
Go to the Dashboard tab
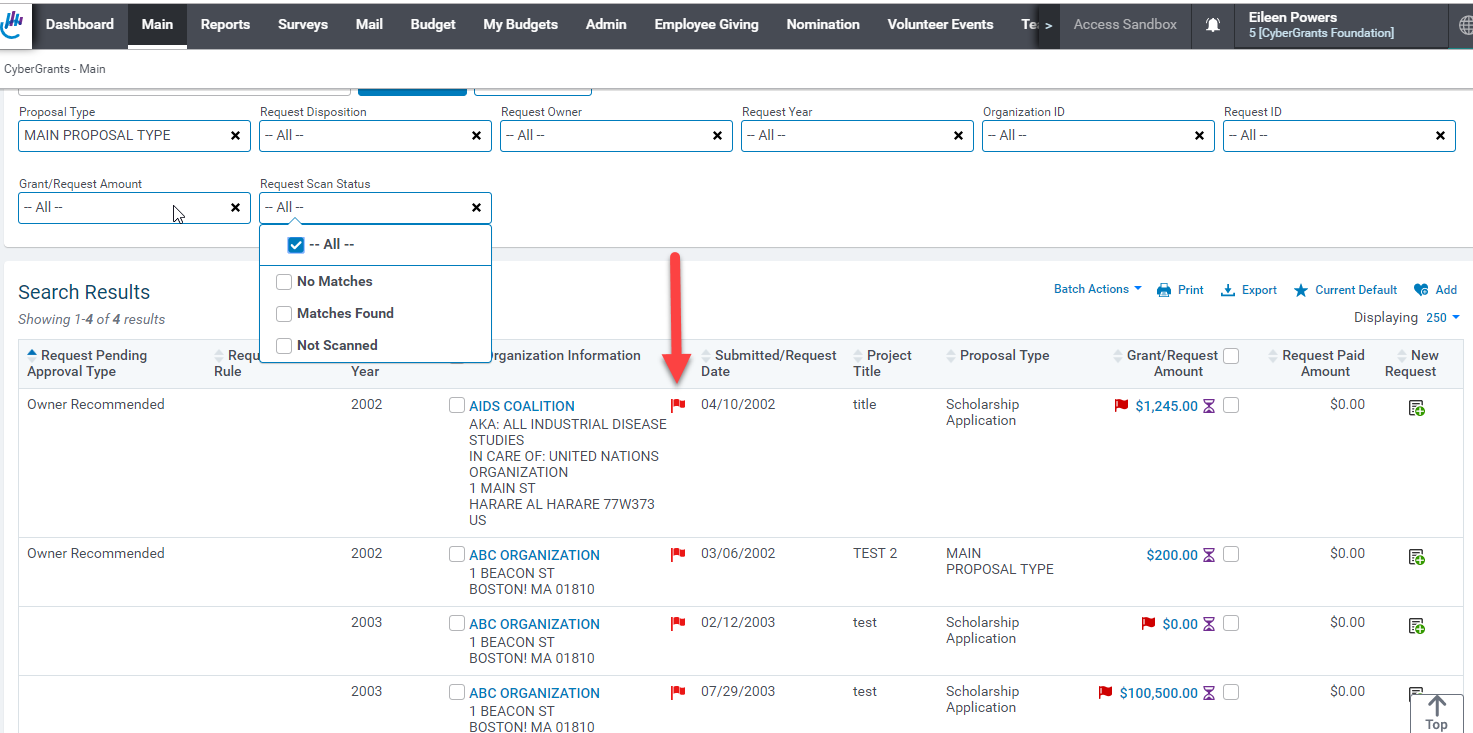(x=80, y=25)
